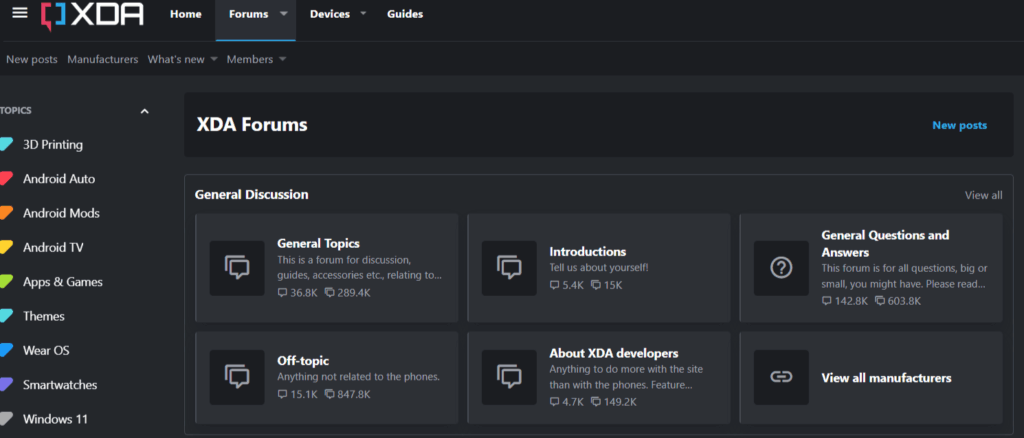The image size is (1024, 438).
Task: Click the 5.4K thread count
Action: [x=573, y=285]
